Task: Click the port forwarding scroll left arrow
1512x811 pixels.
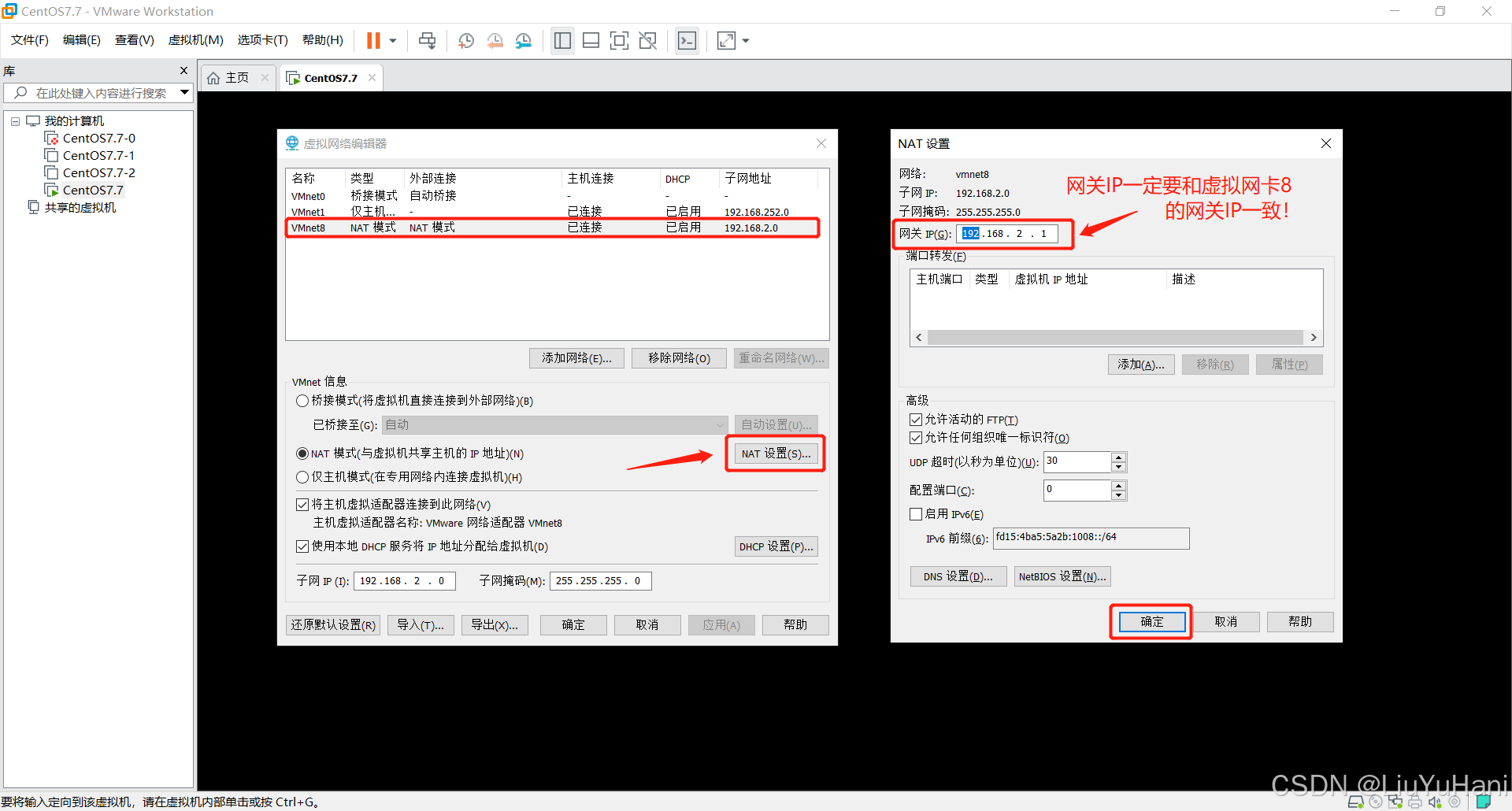Action: pyautogui.click(x=919, y=337)
